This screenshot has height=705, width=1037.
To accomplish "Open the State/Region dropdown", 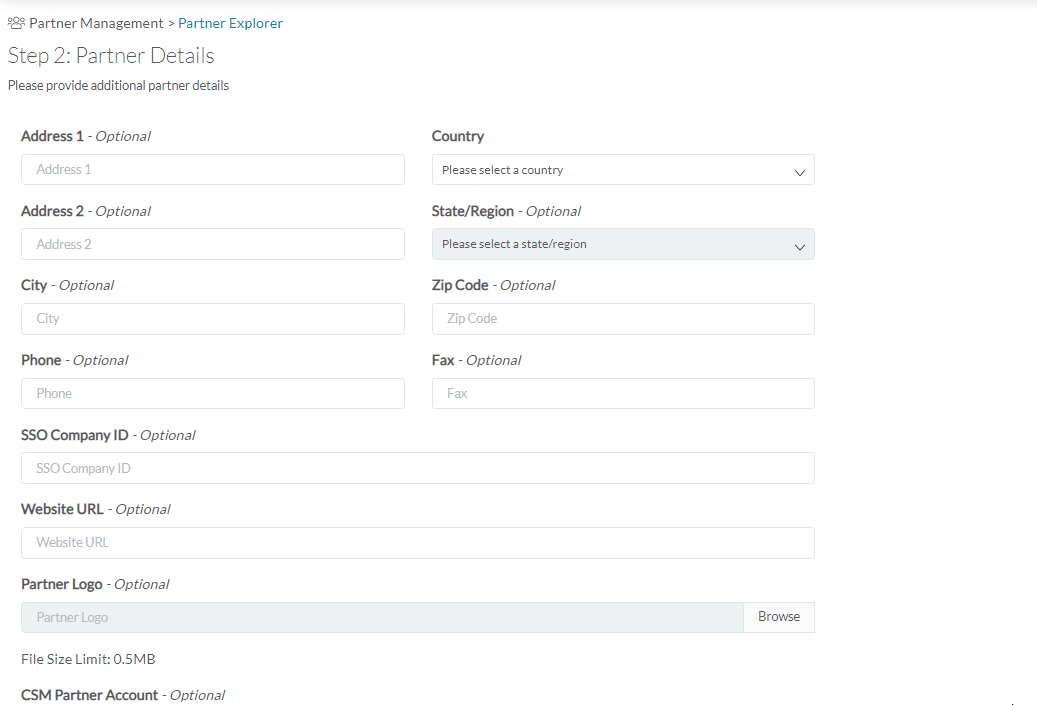I will [x=622, y=244].
